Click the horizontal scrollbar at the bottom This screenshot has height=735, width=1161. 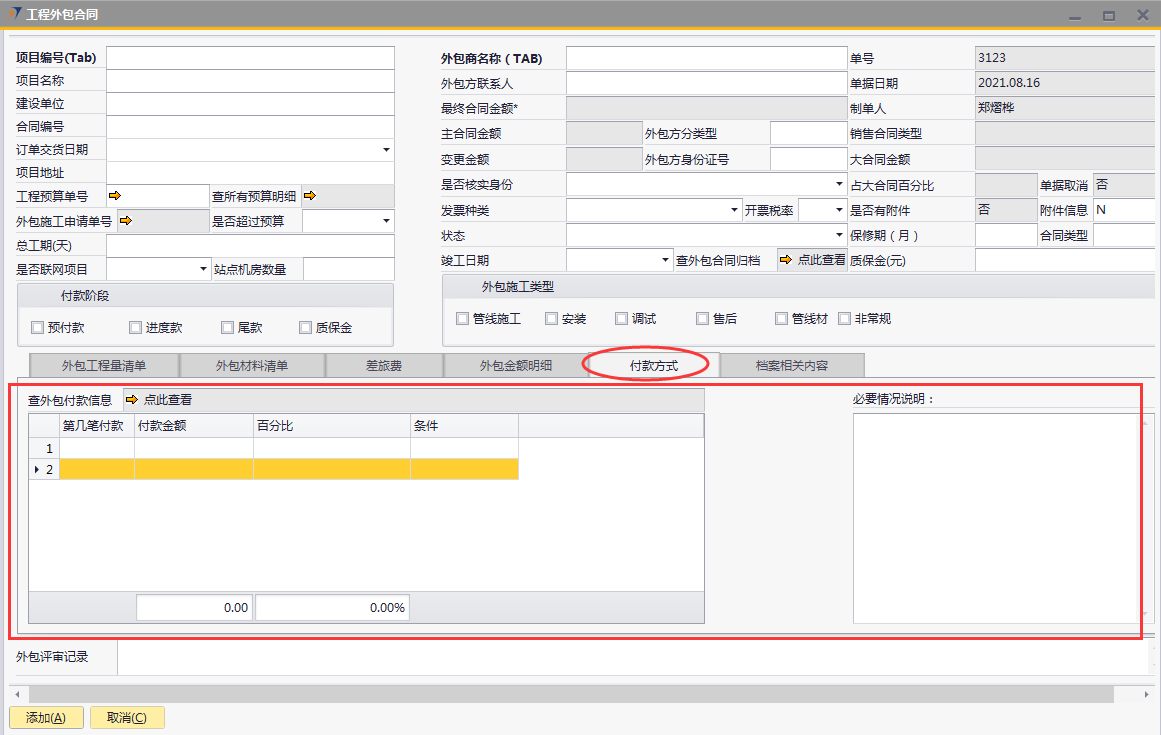pyautogui.click(x=560, y=694)
